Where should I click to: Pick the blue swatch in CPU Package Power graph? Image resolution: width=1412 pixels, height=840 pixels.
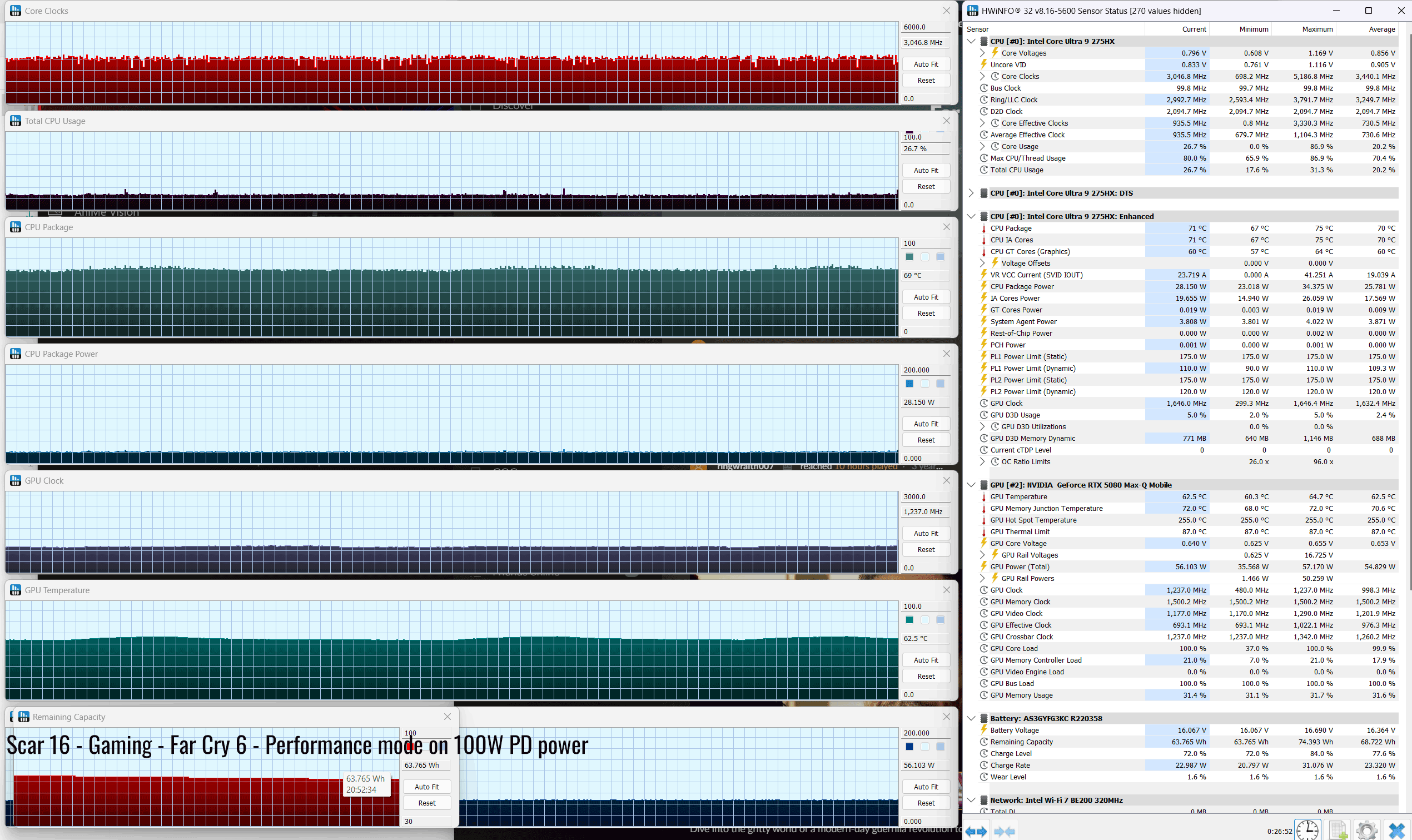click(x=909, y=384)
